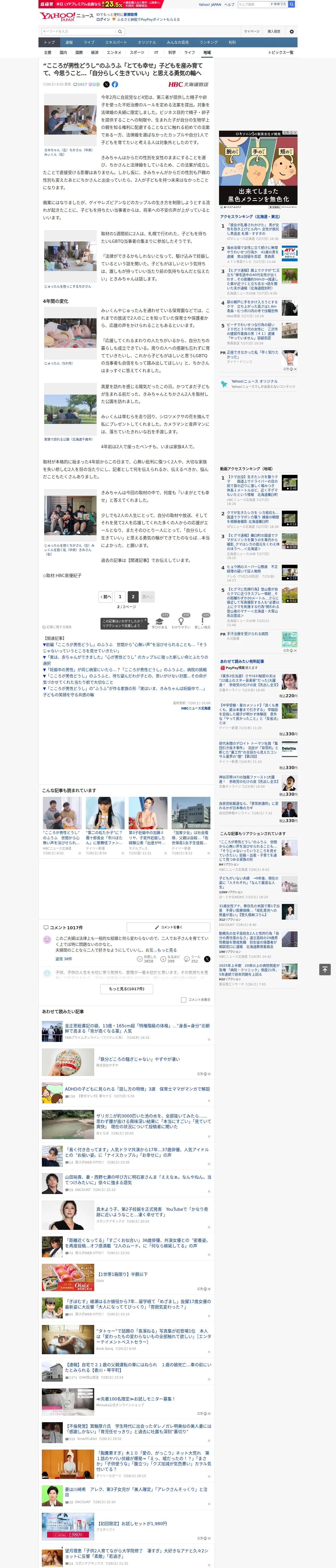
Task: Click the scroll-to-top arrow button
Action: pyautogui.click(x=325, y=969)
